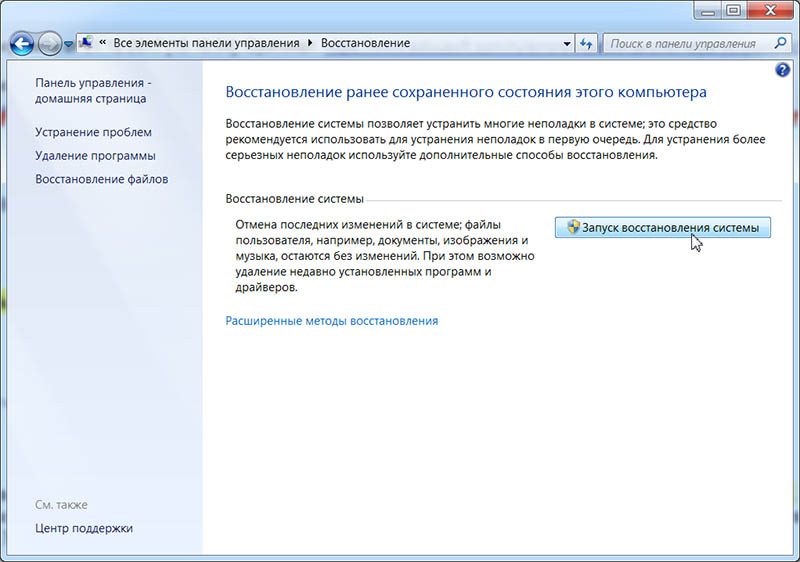Expand arrow after 'Все элементы панели управления'
Viewport: 800px width, 562px height.
(310, 44)
